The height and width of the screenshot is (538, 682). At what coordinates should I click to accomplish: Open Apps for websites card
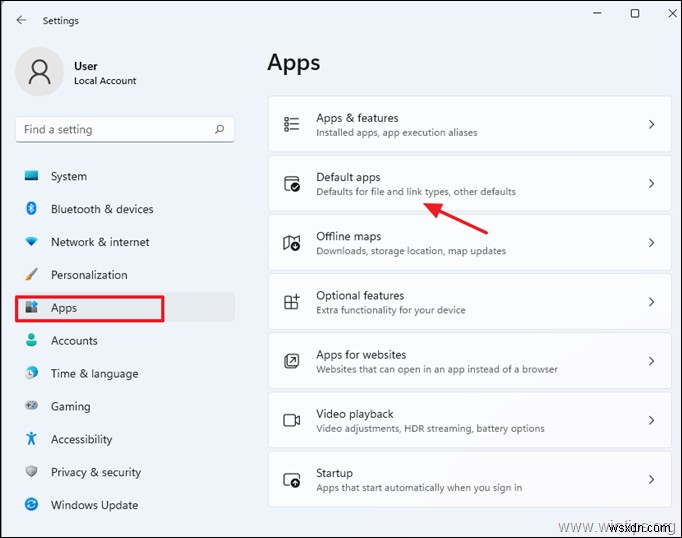(470, 361)
